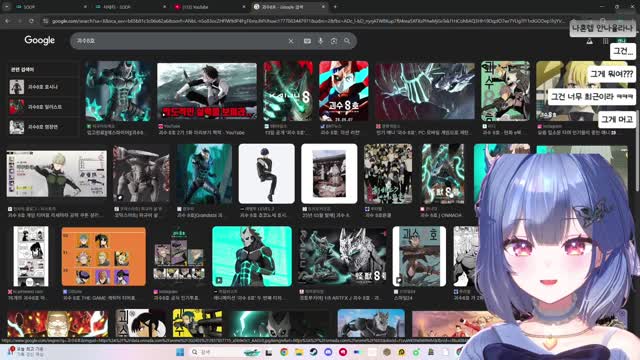640x360 pixels.
Task: Close the first SOOP tab
Action: [85, 7]
